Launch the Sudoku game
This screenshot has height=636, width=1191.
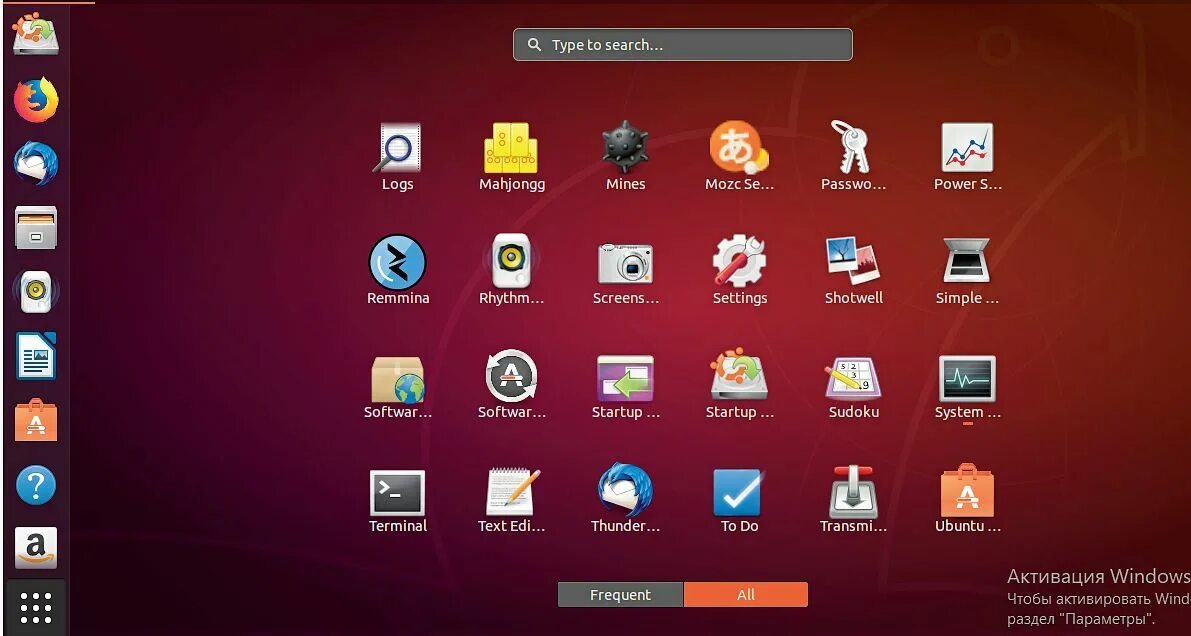tap(853, 387)
